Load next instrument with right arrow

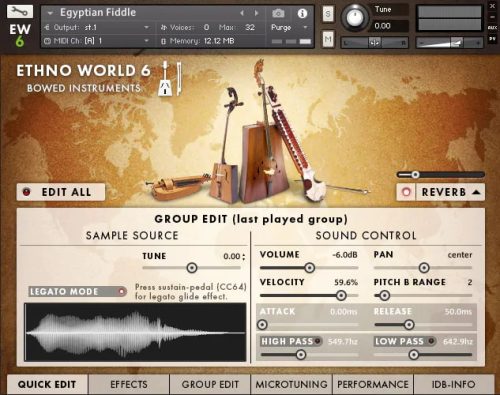256,13
